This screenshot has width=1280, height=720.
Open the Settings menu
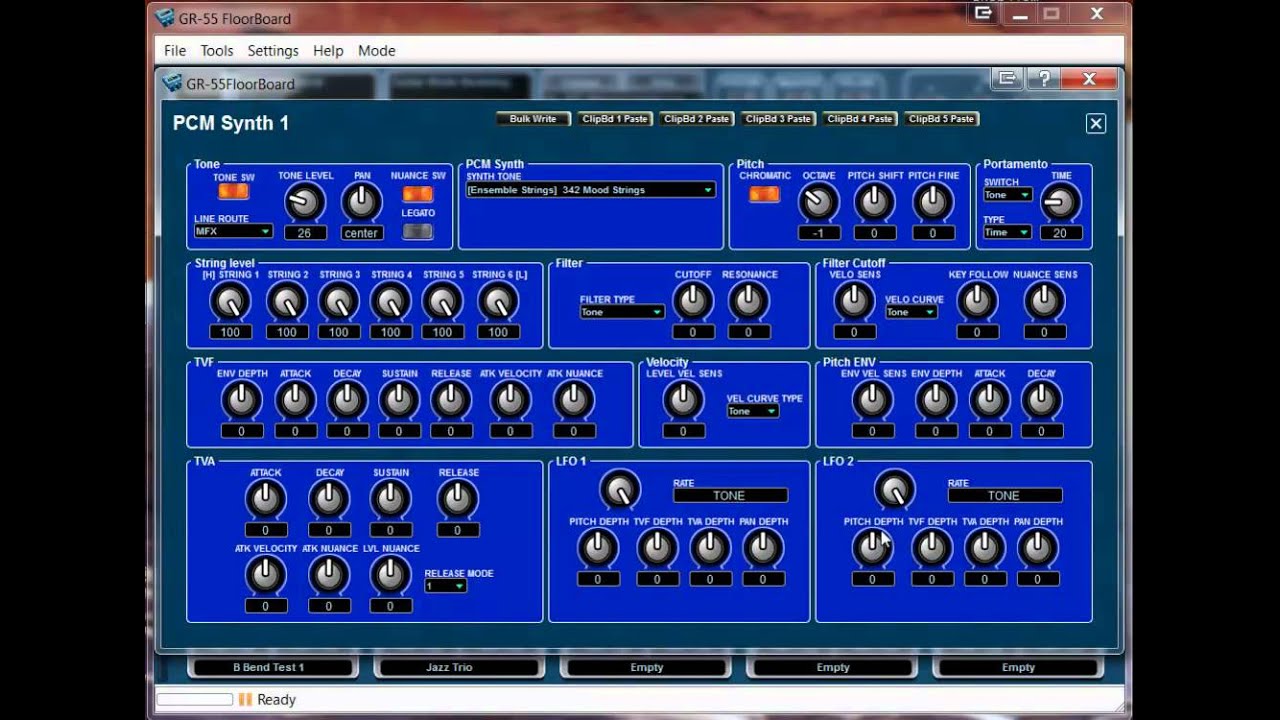pyautogui.click(x=273, y=50)
